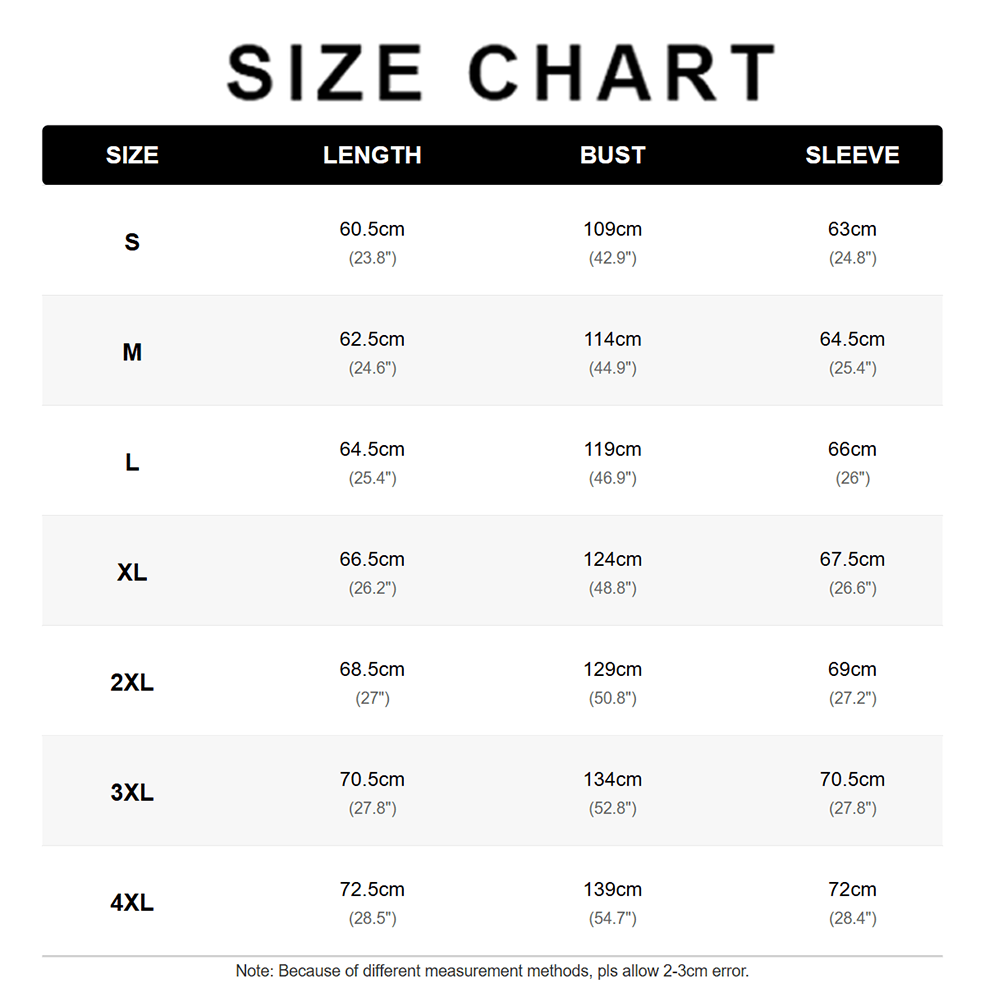Viewport: 1001px width, 1001px height.
Task: Click the 66cm sleeve value
Action: point(852,449)
